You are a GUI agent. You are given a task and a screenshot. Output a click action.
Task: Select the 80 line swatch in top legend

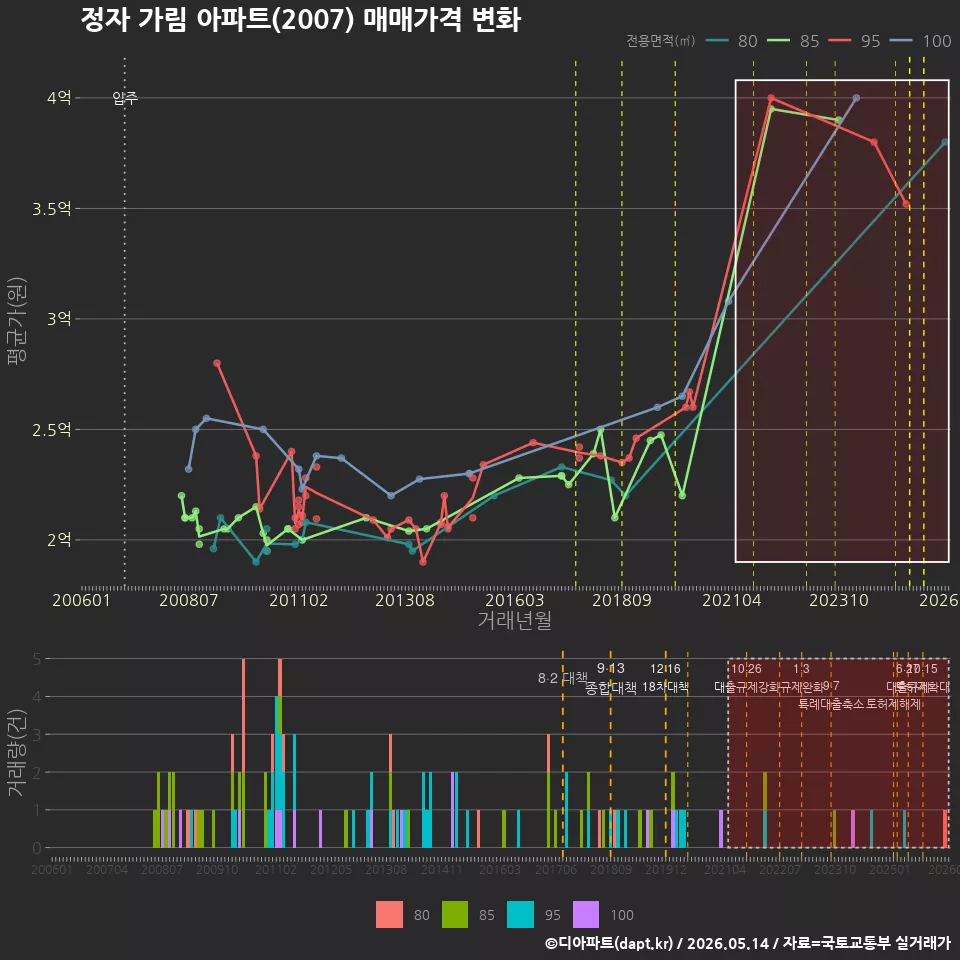click(717, 41)
